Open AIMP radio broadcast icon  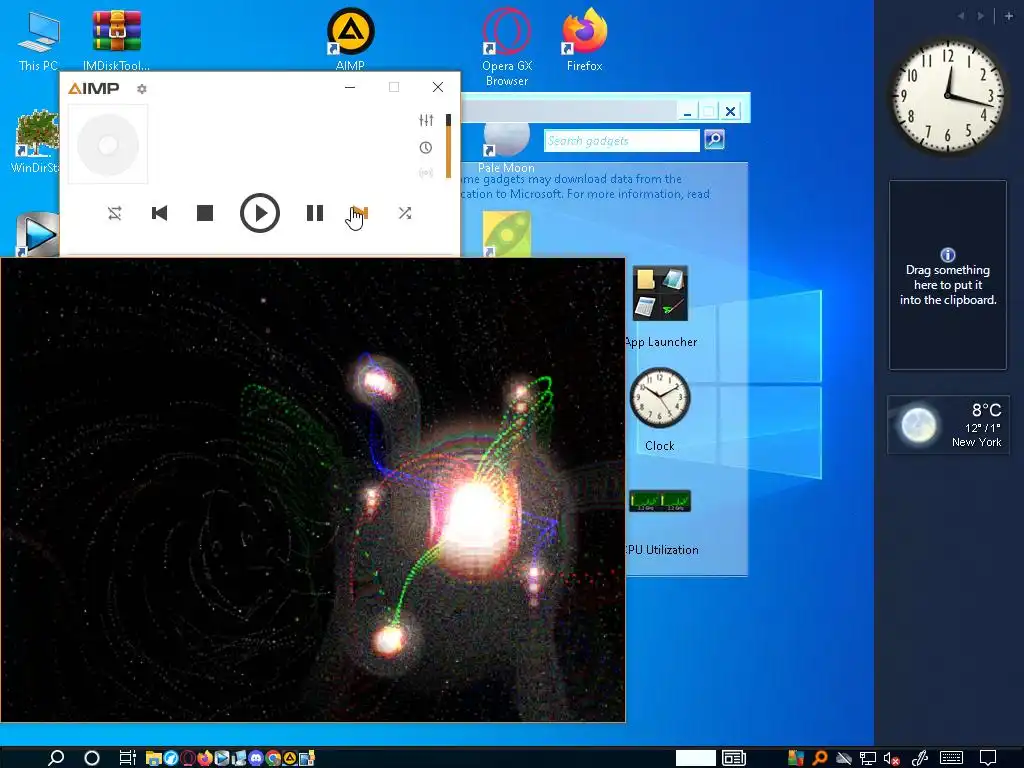click(426, 173)
